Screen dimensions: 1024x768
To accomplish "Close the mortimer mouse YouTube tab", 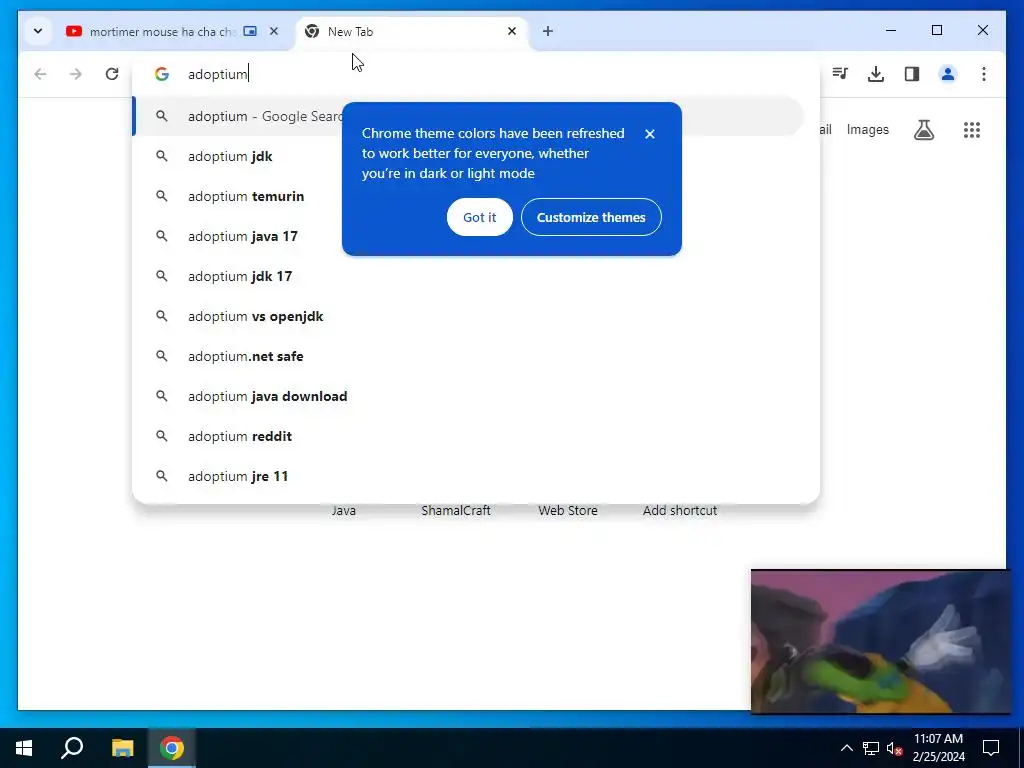I will (274, 31).
